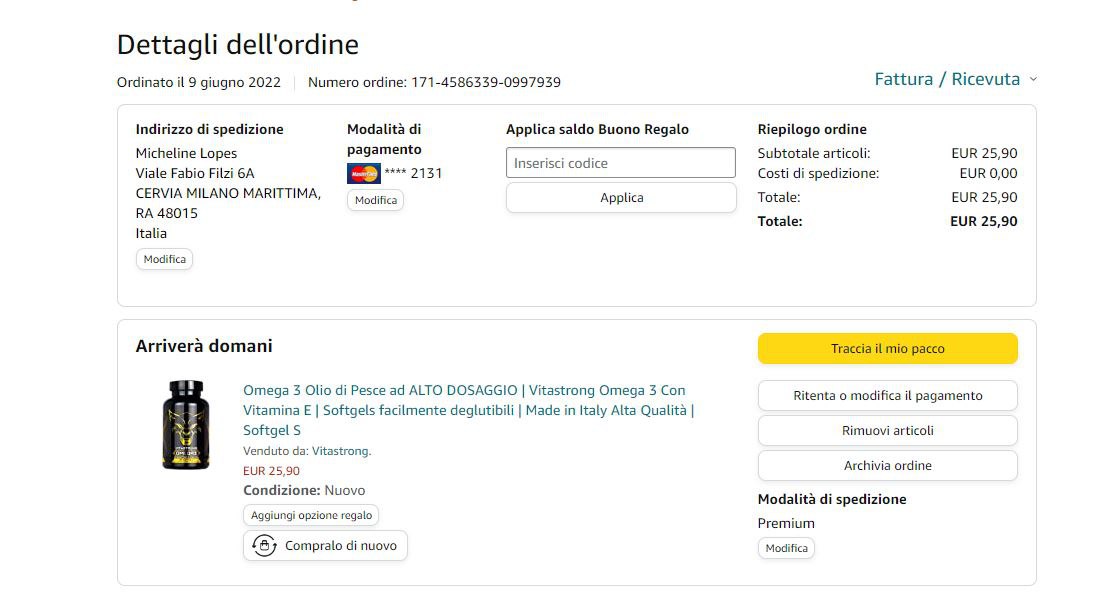Focus the Inserisci codice gift card field
This screenshot has width=1108, height=605.
click(x=621, y=163)
